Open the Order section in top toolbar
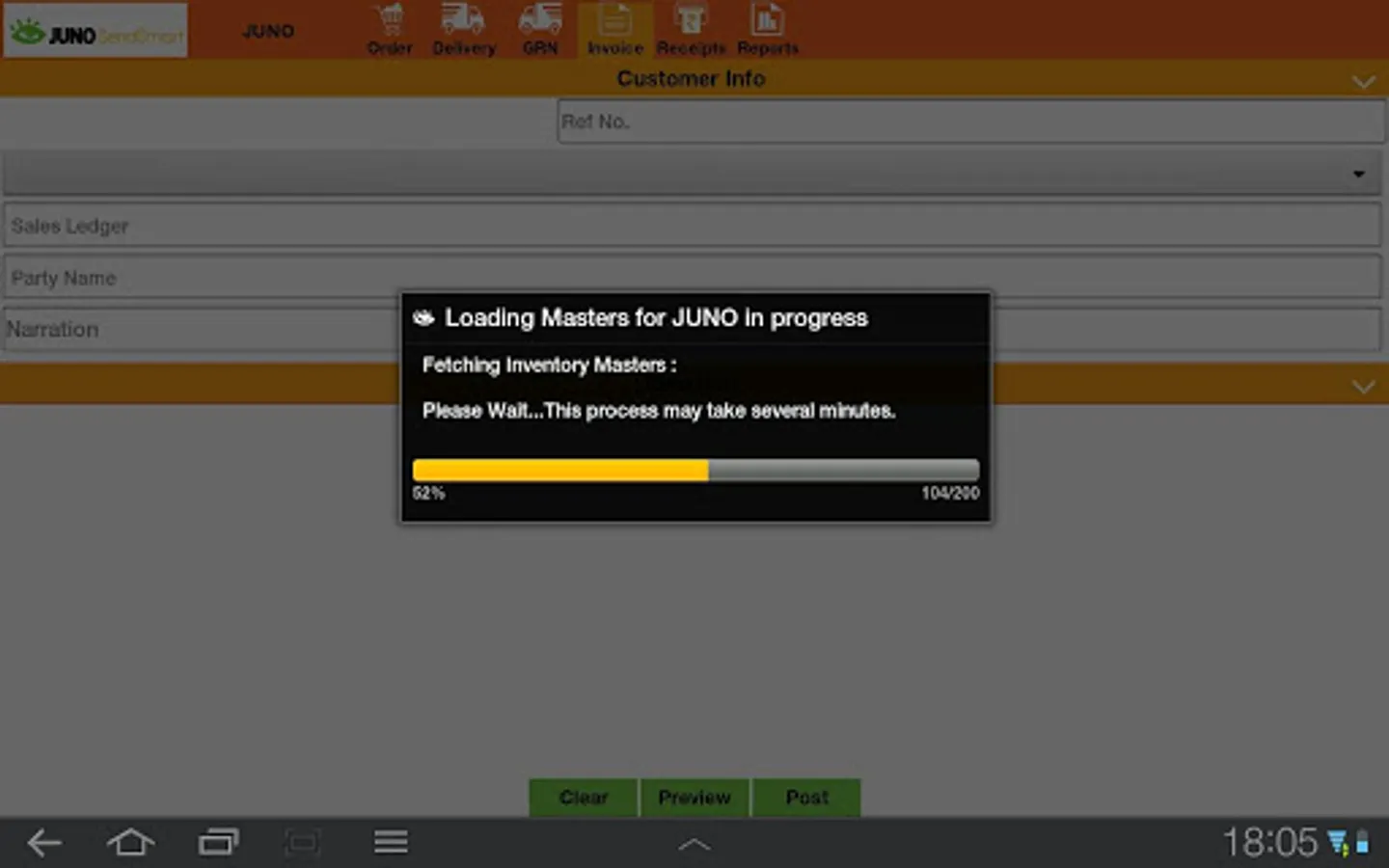Screen dimensions: 1389x868 point(390,30)
